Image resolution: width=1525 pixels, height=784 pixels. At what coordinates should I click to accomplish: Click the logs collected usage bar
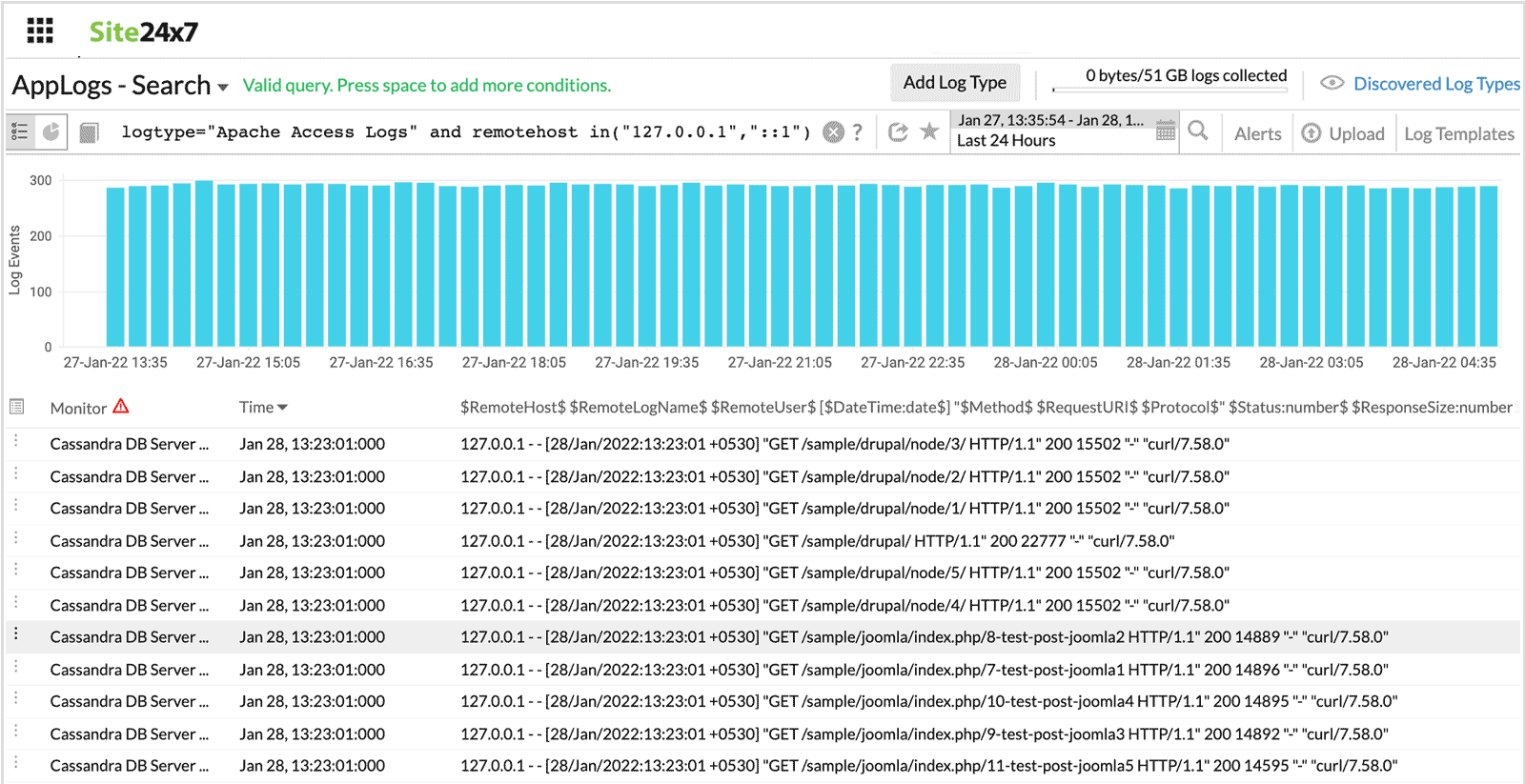[x=1169, y=90]
